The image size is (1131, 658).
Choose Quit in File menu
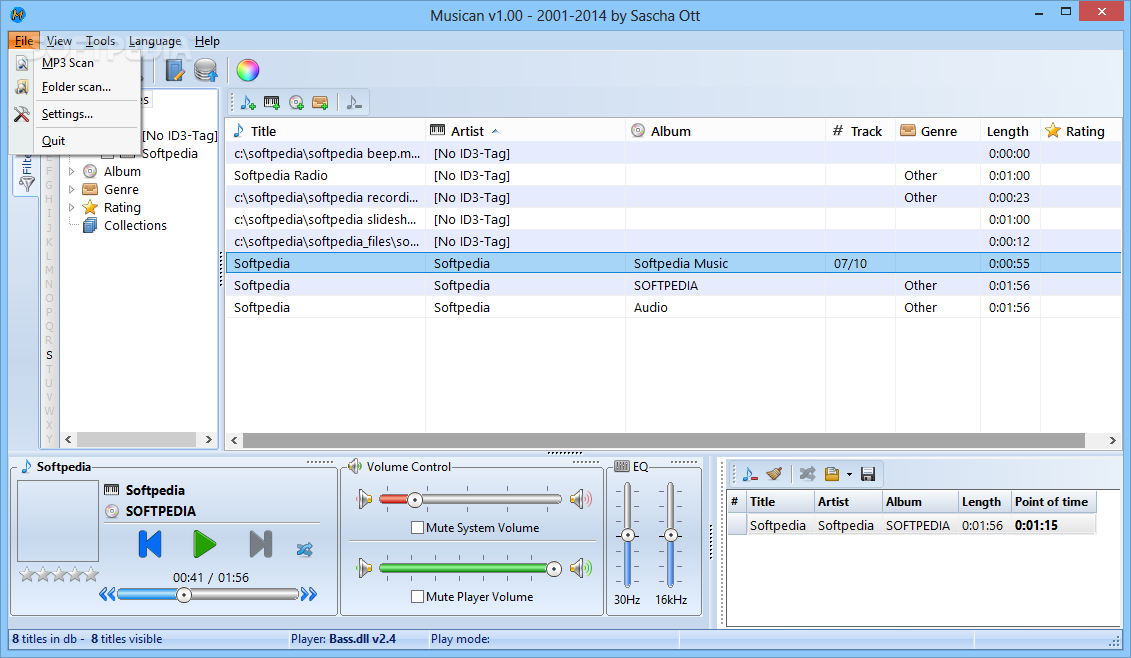(x=53, y=141)
